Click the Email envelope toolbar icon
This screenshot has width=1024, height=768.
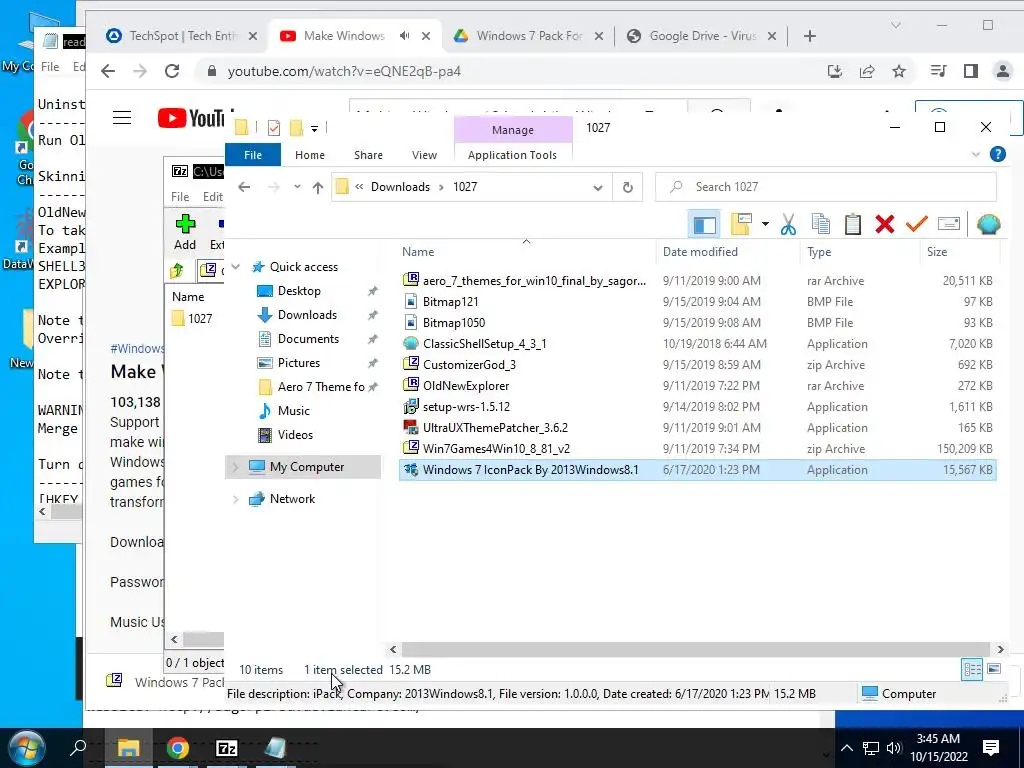(x=948, y=225)
